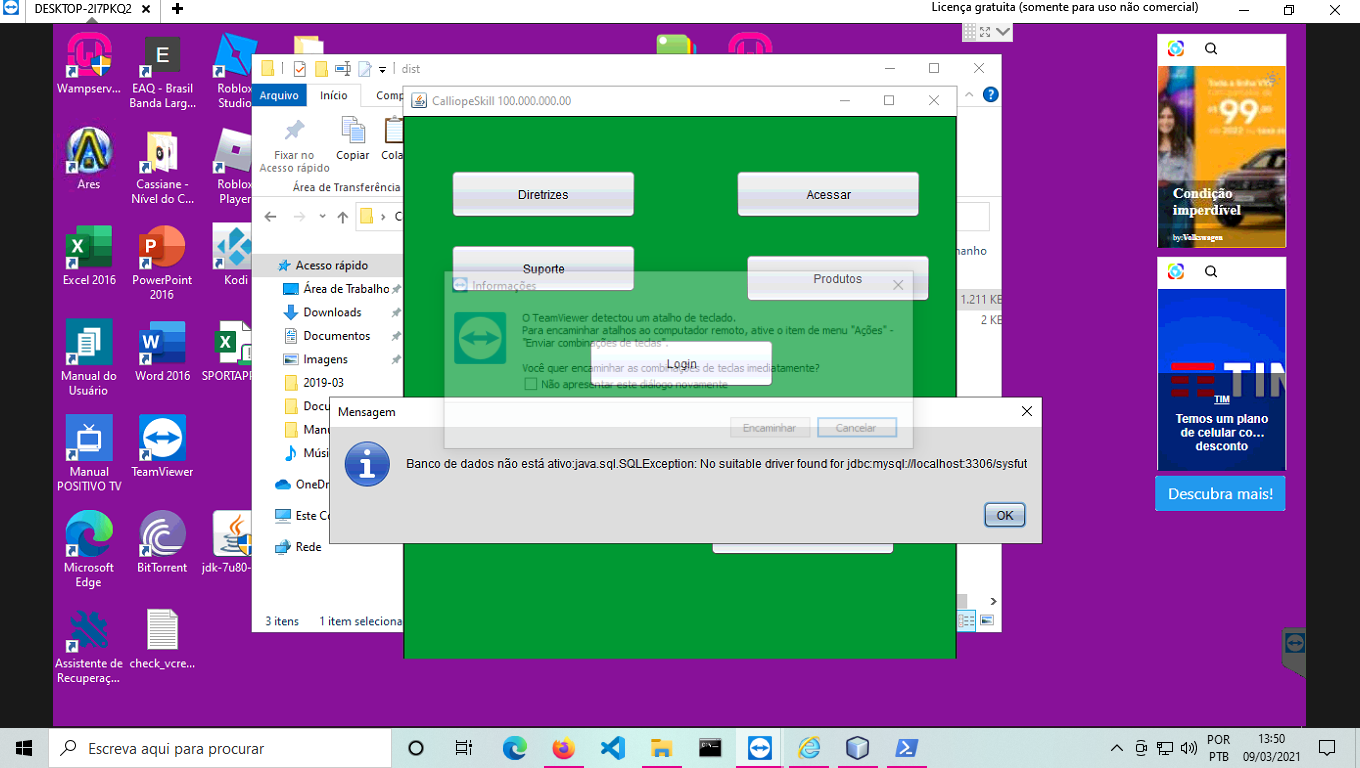This screenshot has width=1360, height=768.
Task: Expand the TeamViewer toolbar chevron
Action: tap(1003, 32)
